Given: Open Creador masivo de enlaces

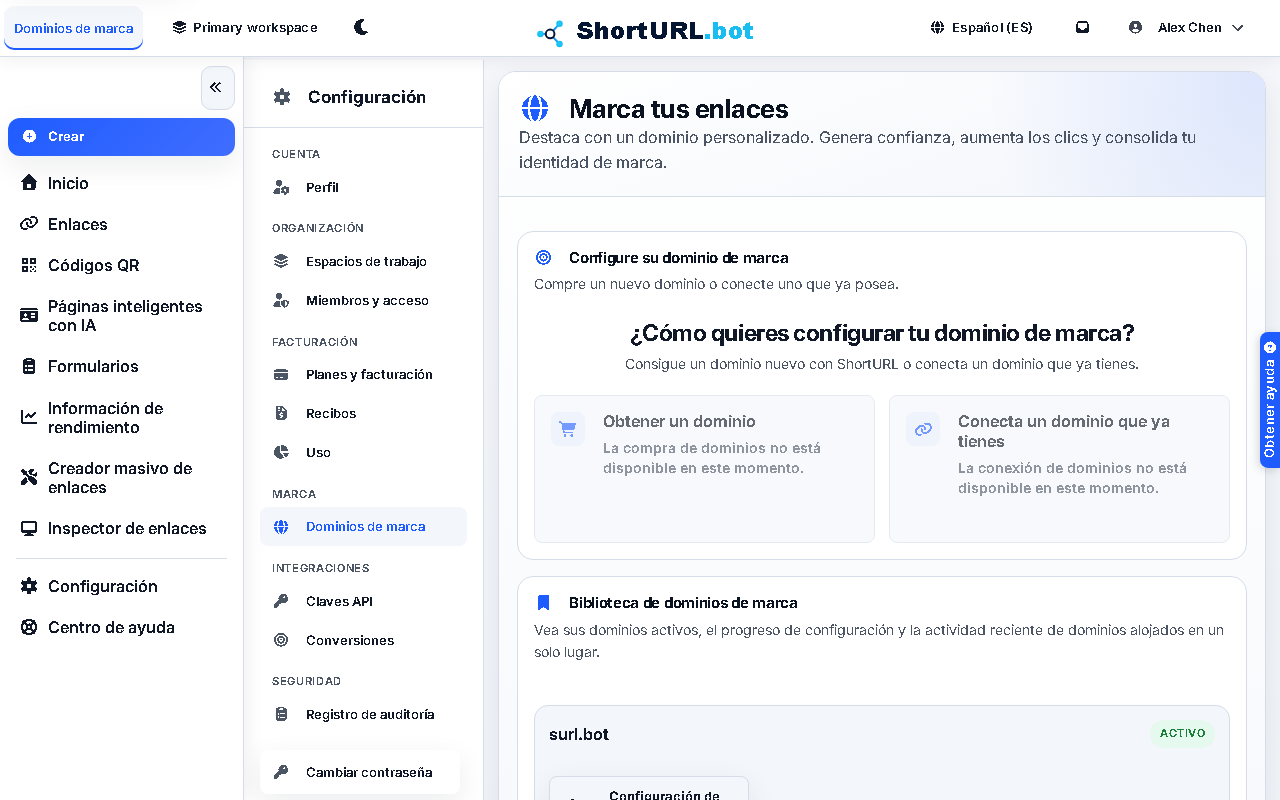Looking at the screenshot, I should tap(121, 477).
